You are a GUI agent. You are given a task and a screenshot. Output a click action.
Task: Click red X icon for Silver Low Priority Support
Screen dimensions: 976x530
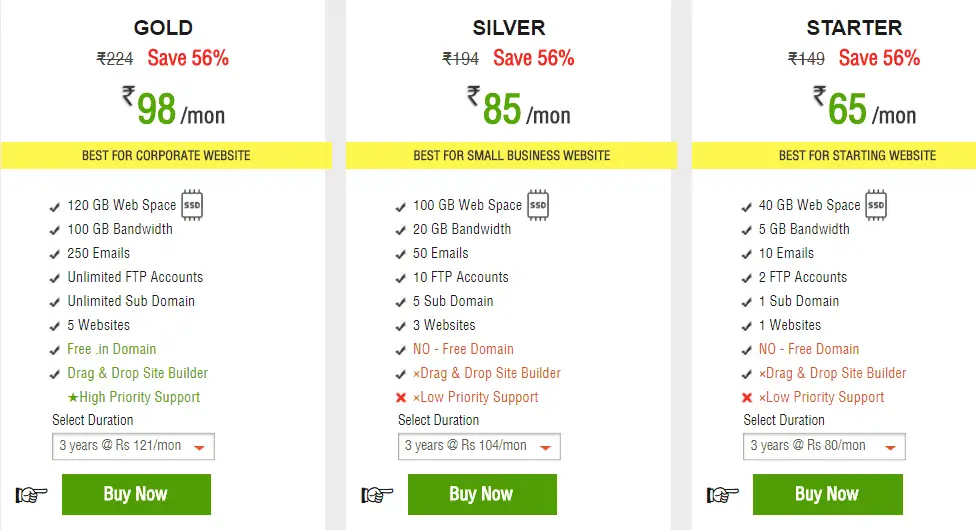click(x=401, y=397)
